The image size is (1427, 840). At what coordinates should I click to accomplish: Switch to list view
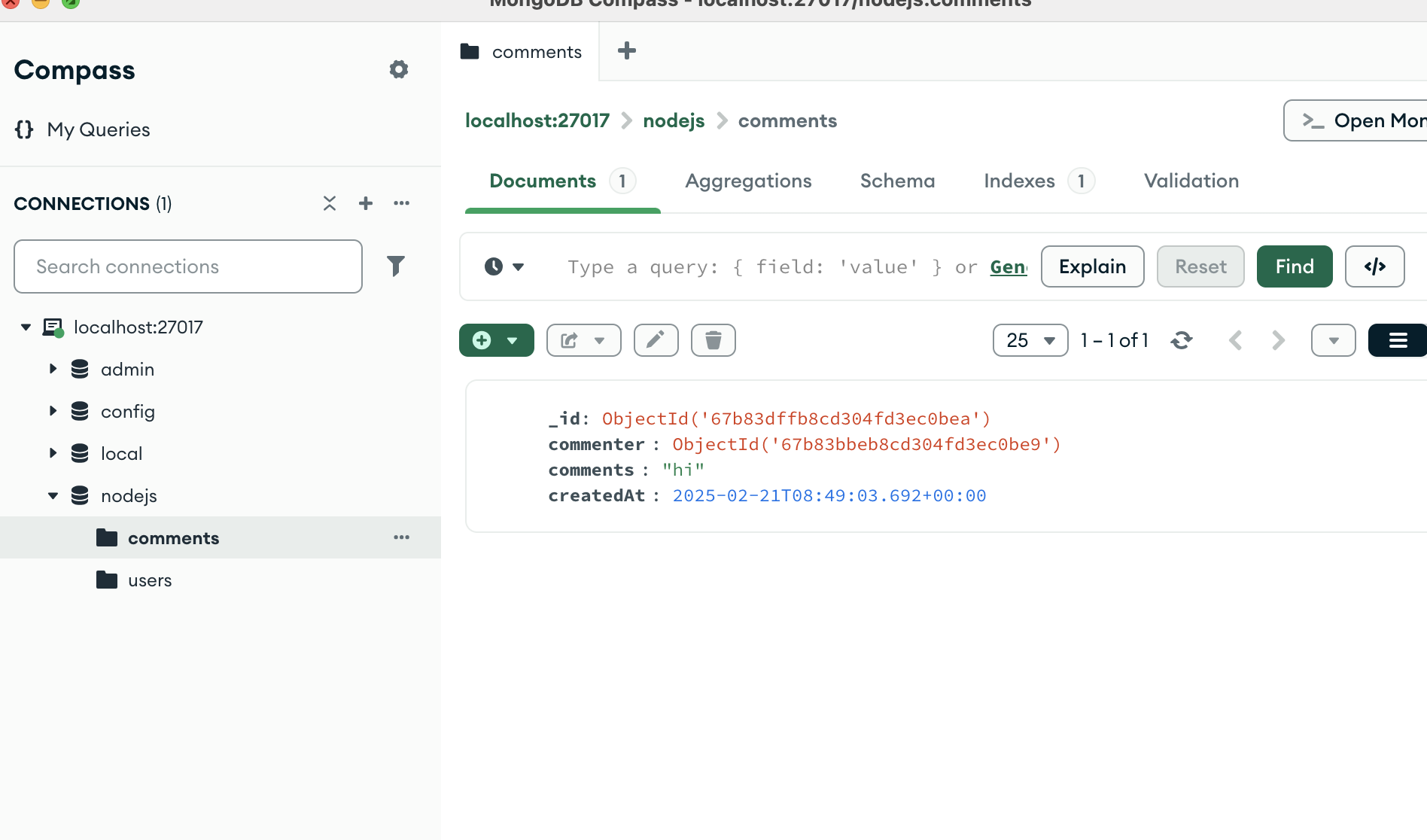tap(1398, 340)
